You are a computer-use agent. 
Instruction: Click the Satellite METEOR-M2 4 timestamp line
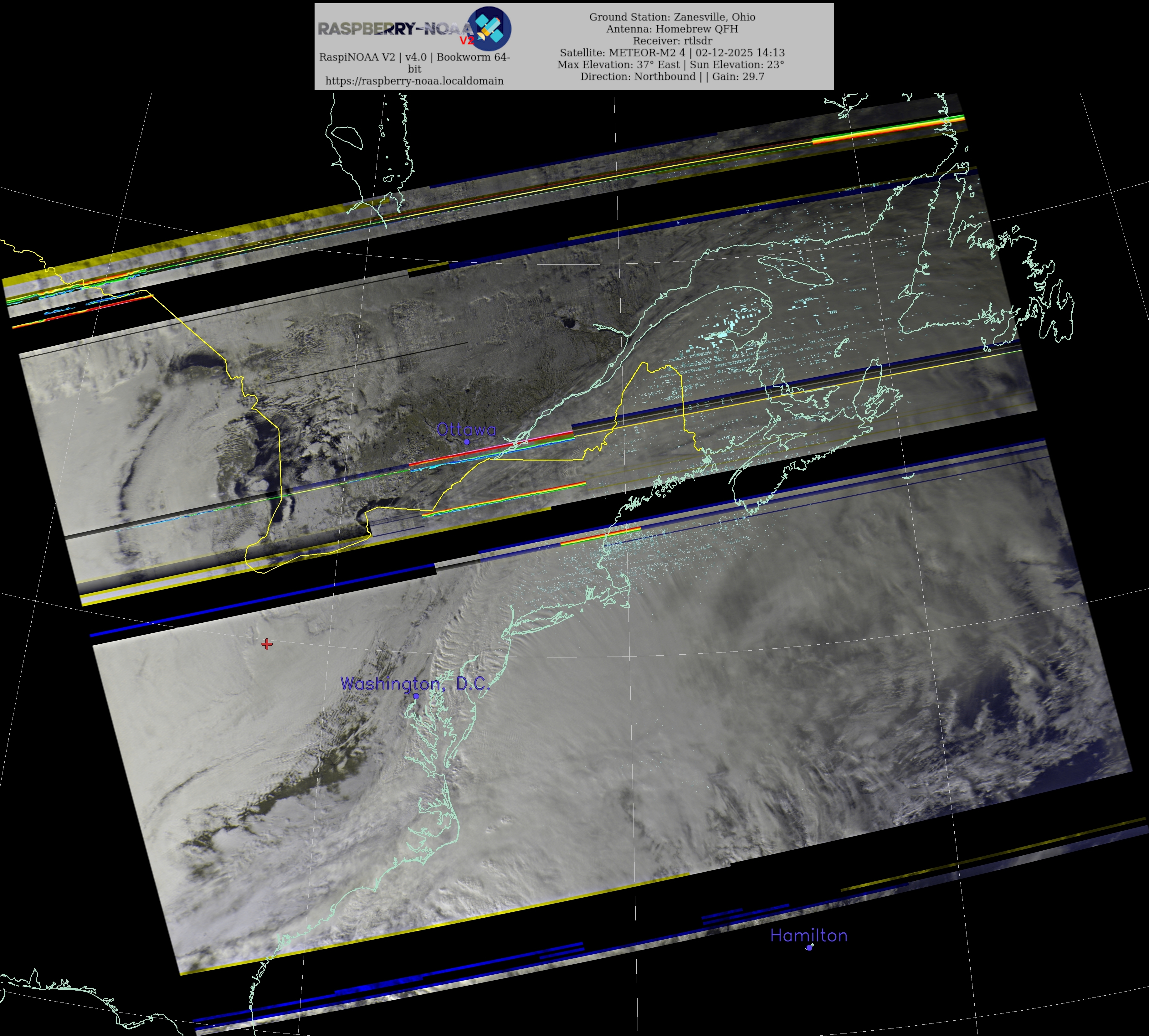coord(672,53)
